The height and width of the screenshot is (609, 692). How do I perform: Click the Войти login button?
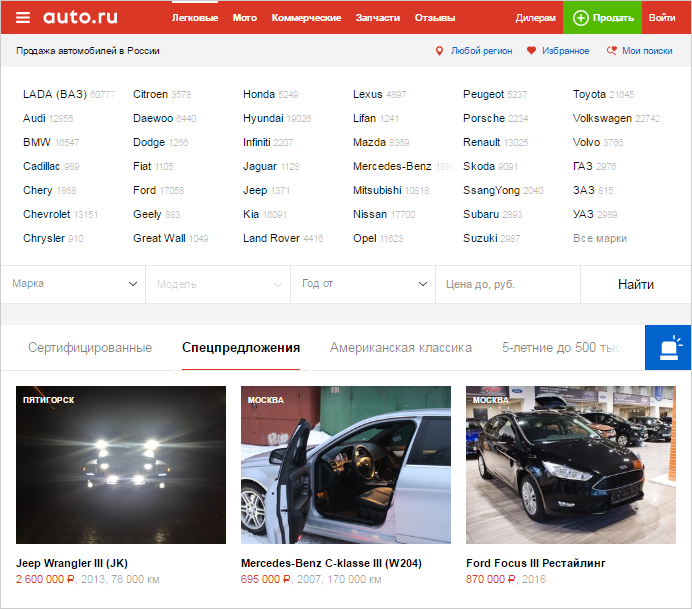click(x=662, y=18)
